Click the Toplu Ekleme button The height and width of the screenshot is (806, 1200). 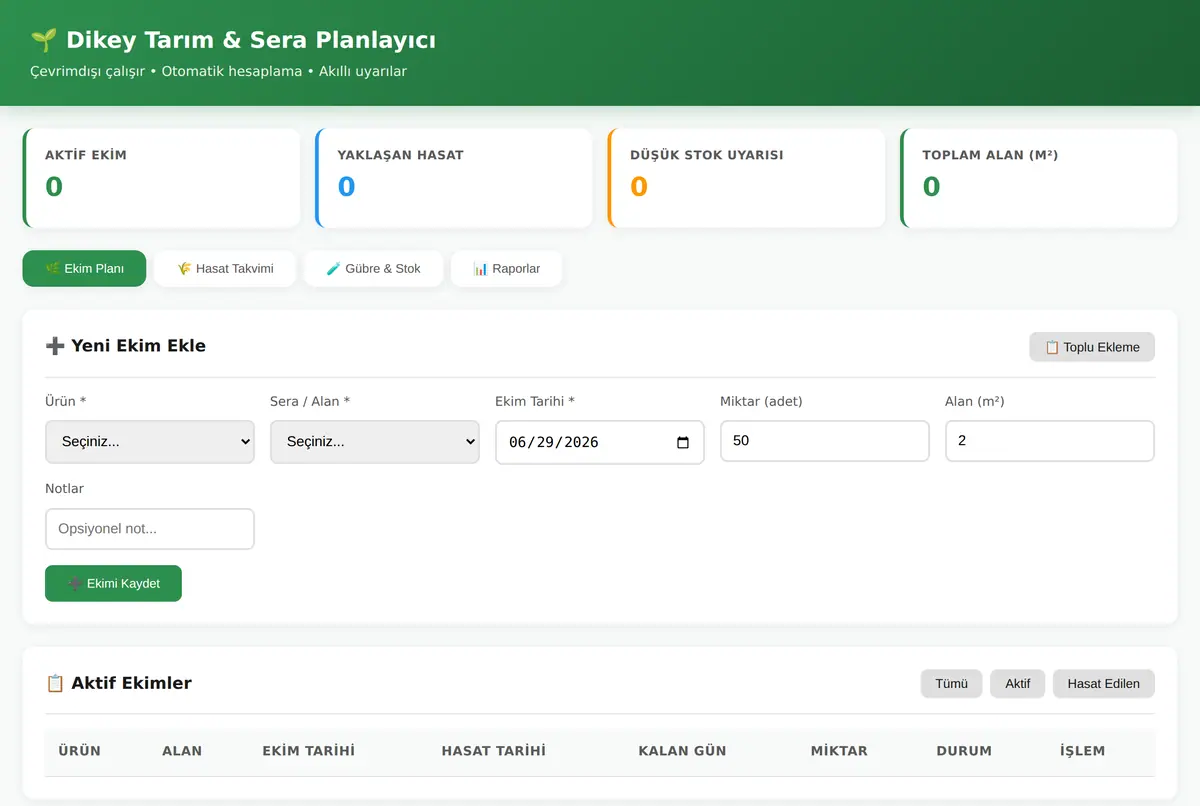point(1092,347)
